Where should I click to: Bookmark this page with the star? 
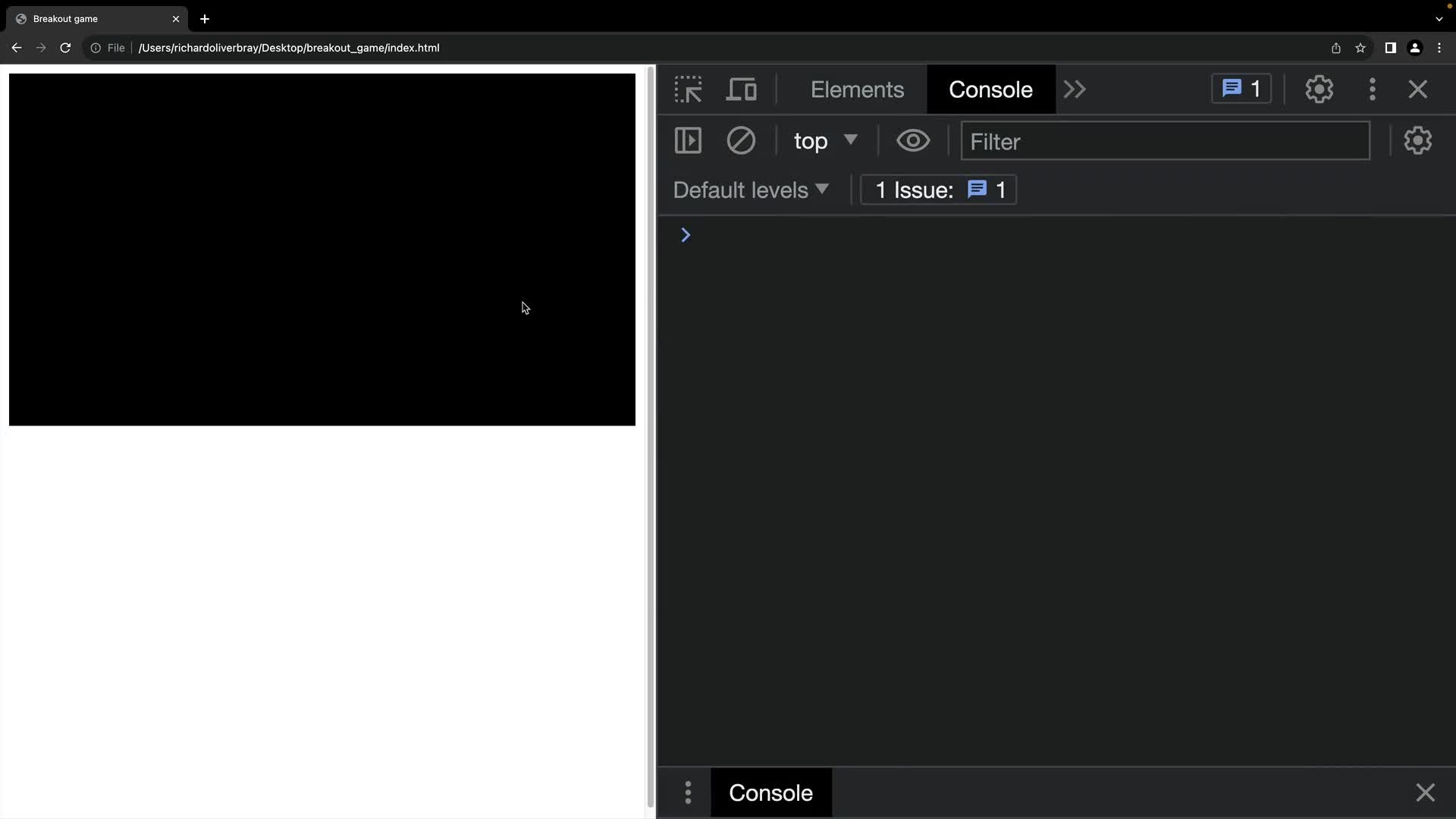[1360, 48]
